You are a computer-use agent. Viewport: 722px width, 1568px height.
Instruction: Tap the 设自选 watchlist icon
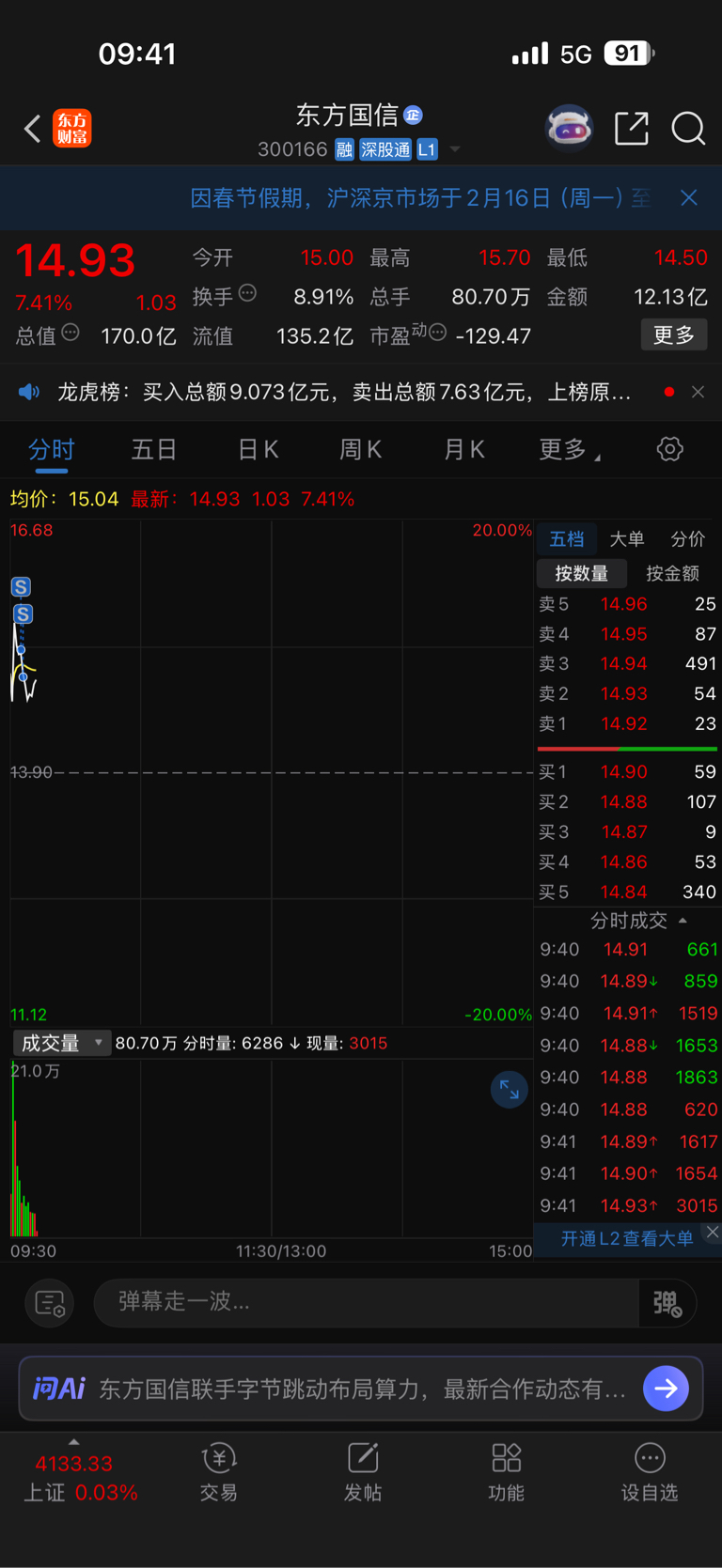coord(650,1472)
